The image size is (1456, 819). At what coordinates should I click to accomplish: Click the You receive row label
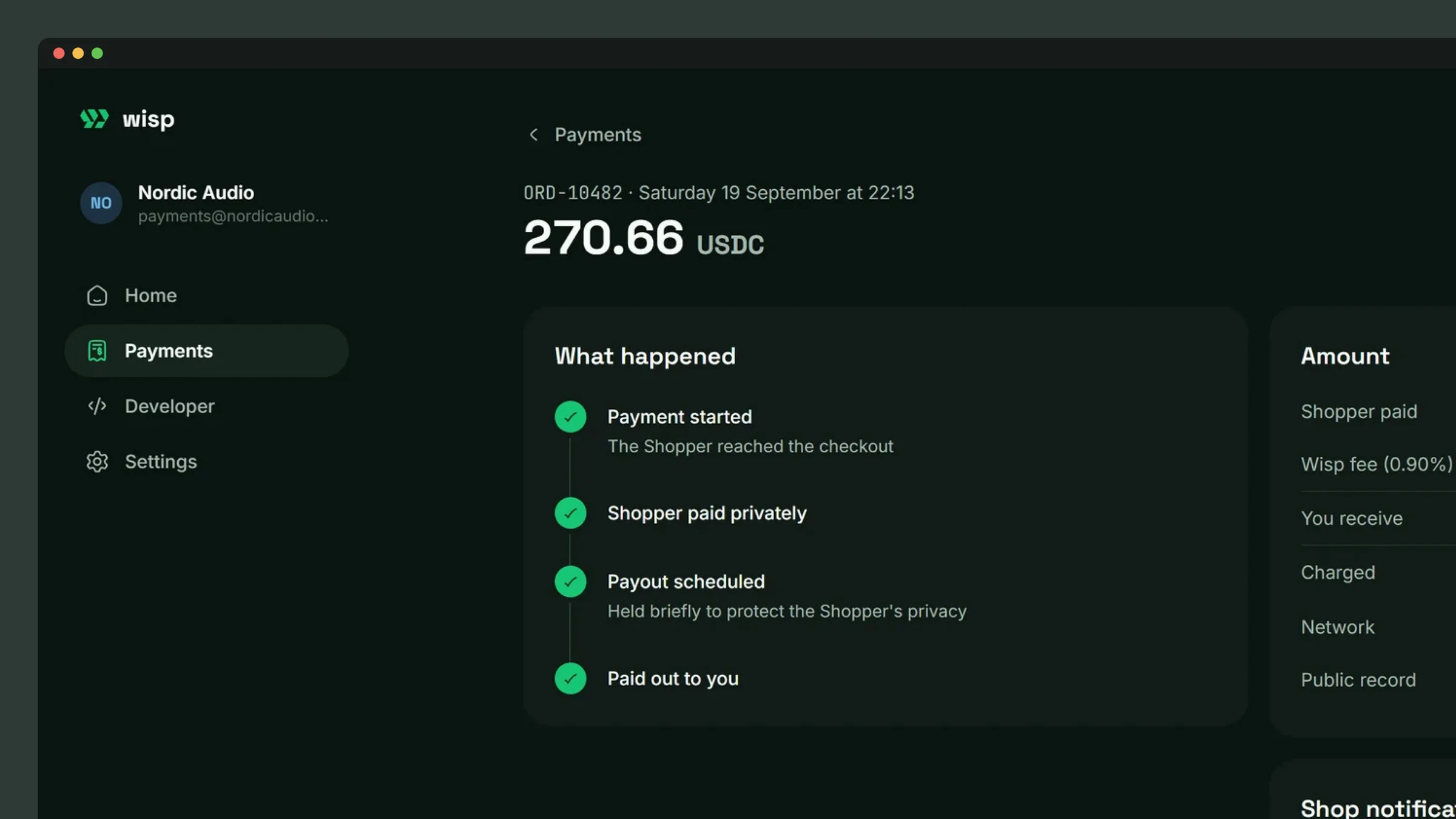[1352, 519]
